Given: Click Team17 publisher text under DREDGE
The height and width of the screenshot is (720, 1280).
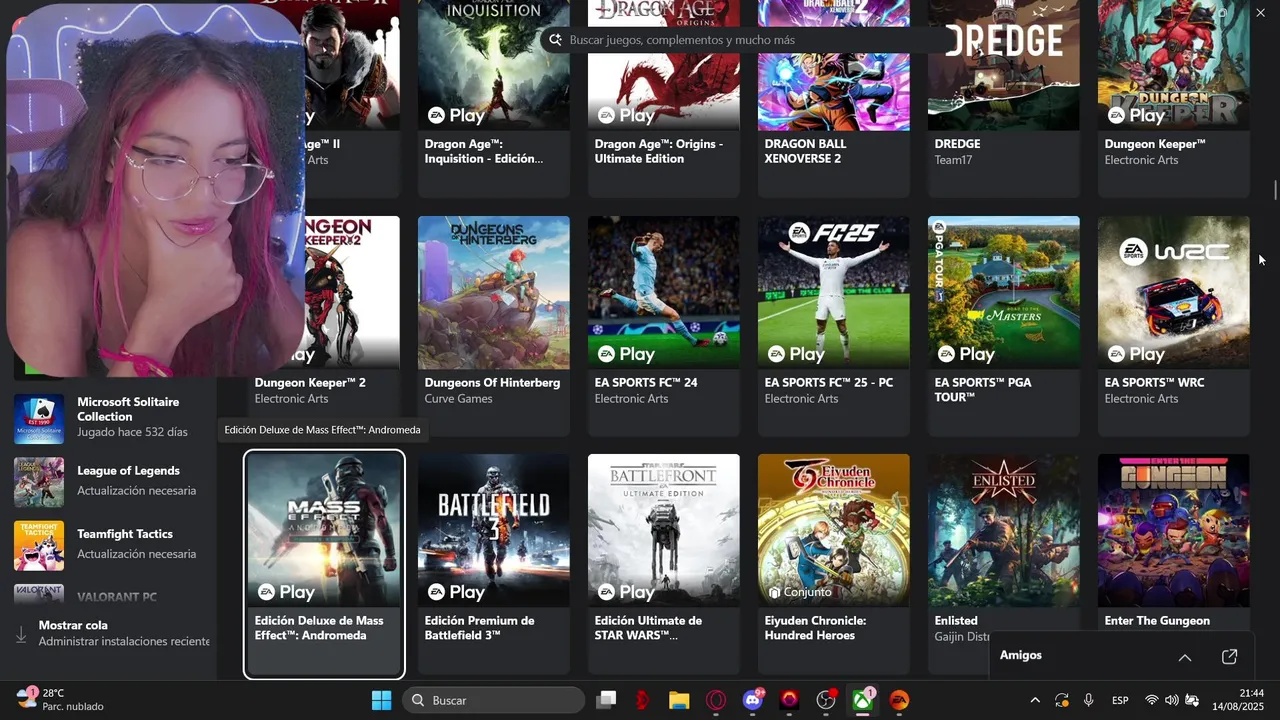Looking at the screenshot, I should coord(953,160).
